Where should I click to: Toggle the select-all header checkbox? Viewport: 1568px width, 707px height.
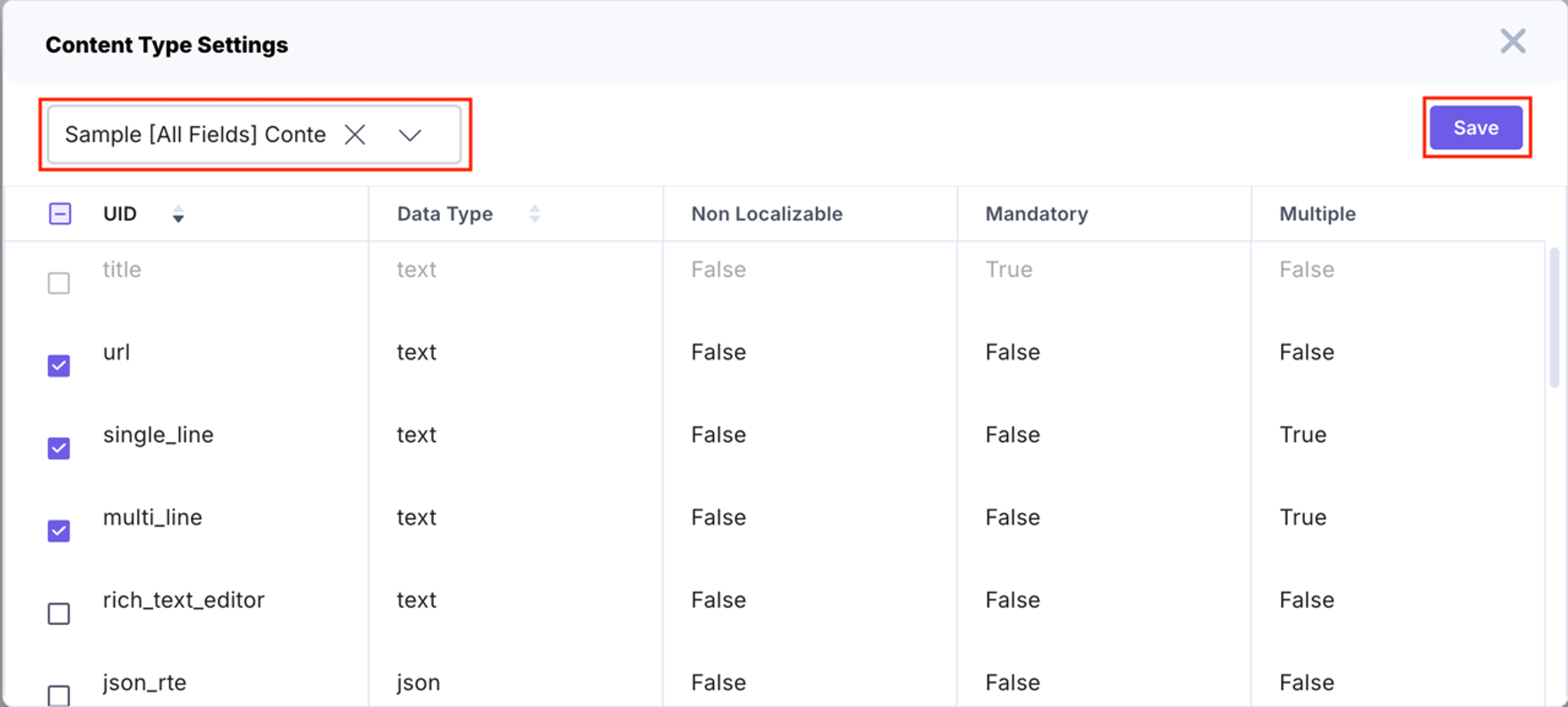coord(60,214)
